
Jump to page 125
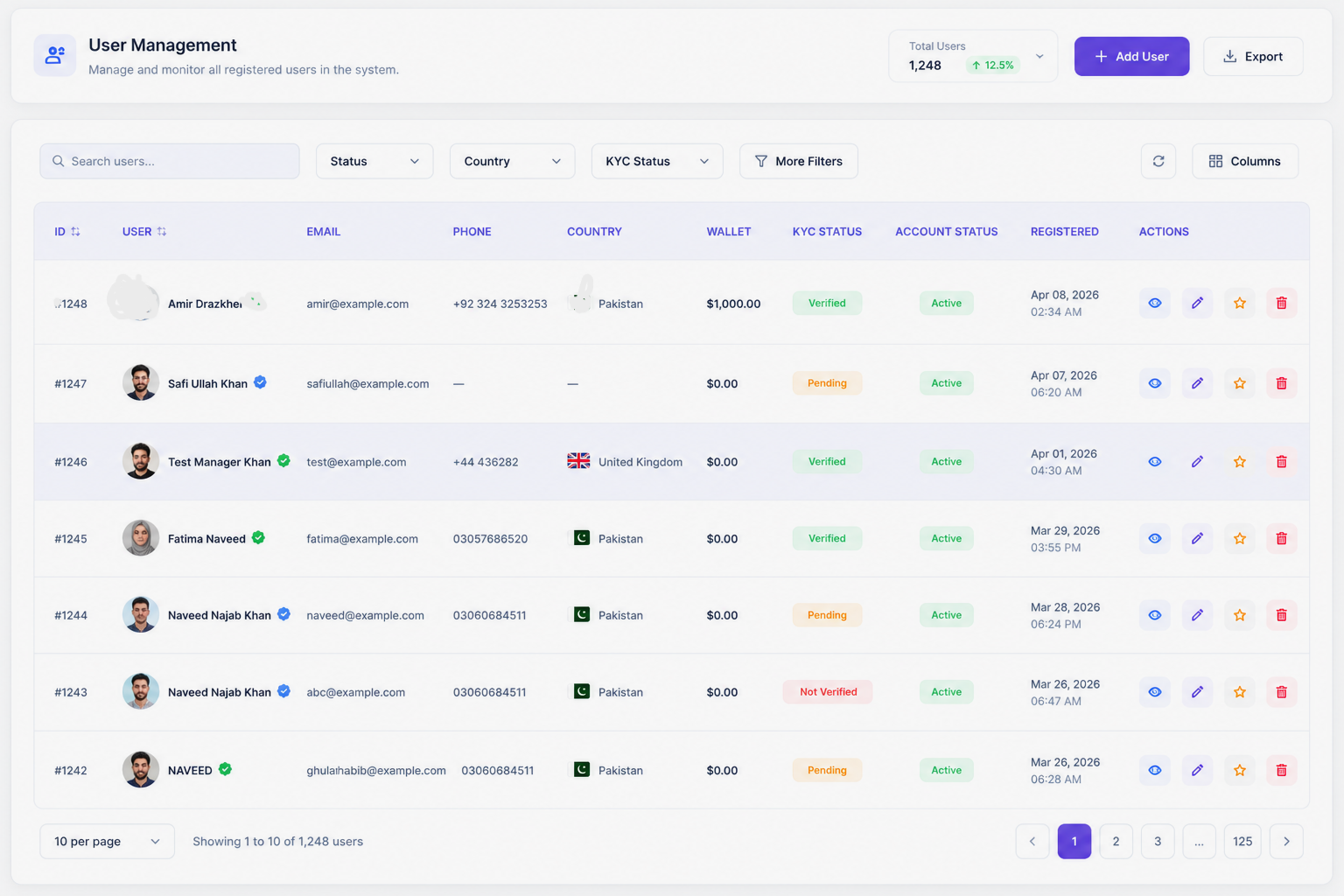[1242, 842]
